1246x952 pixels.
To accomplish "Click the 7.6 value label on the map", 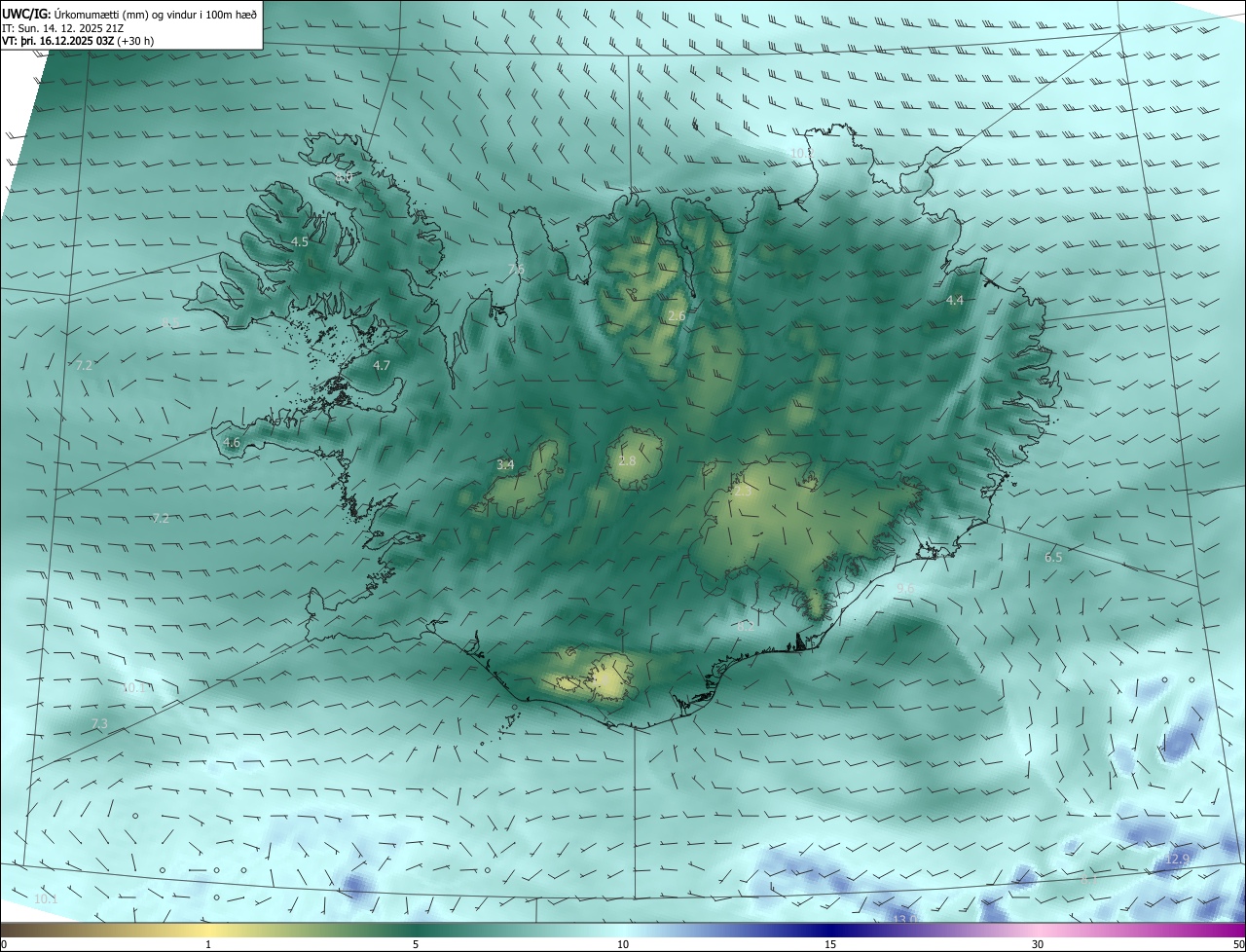I will tap(516, 269).
